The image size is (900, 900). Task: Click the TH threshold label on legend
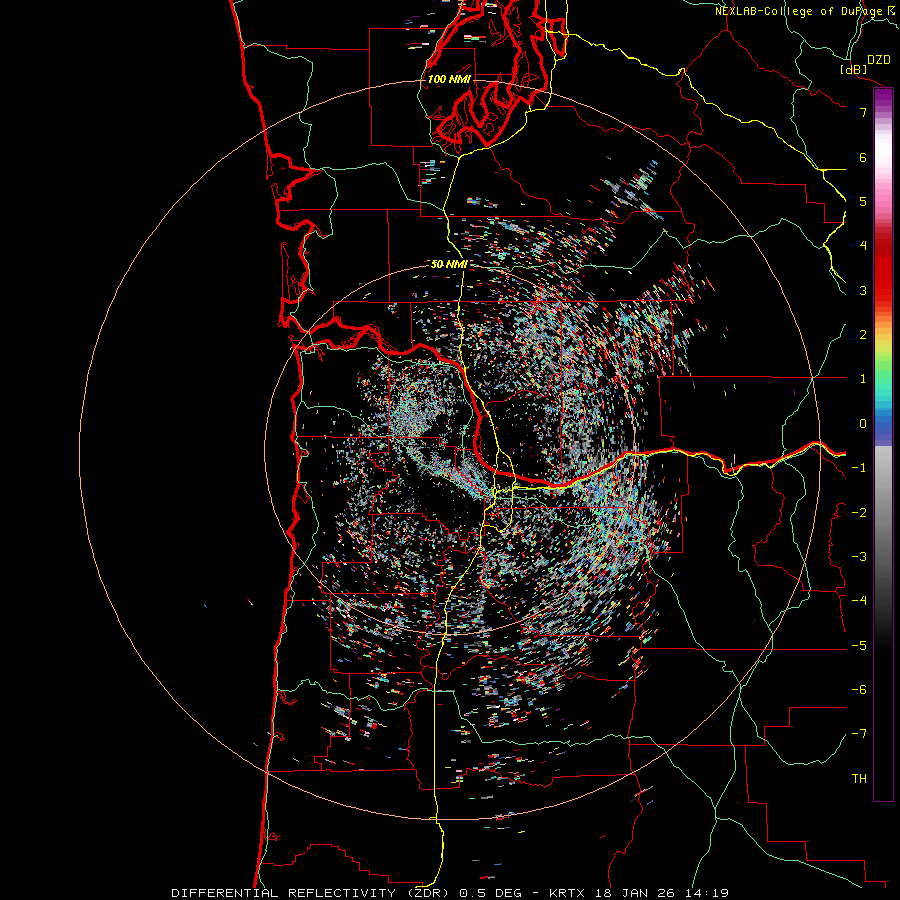[859, 779]
